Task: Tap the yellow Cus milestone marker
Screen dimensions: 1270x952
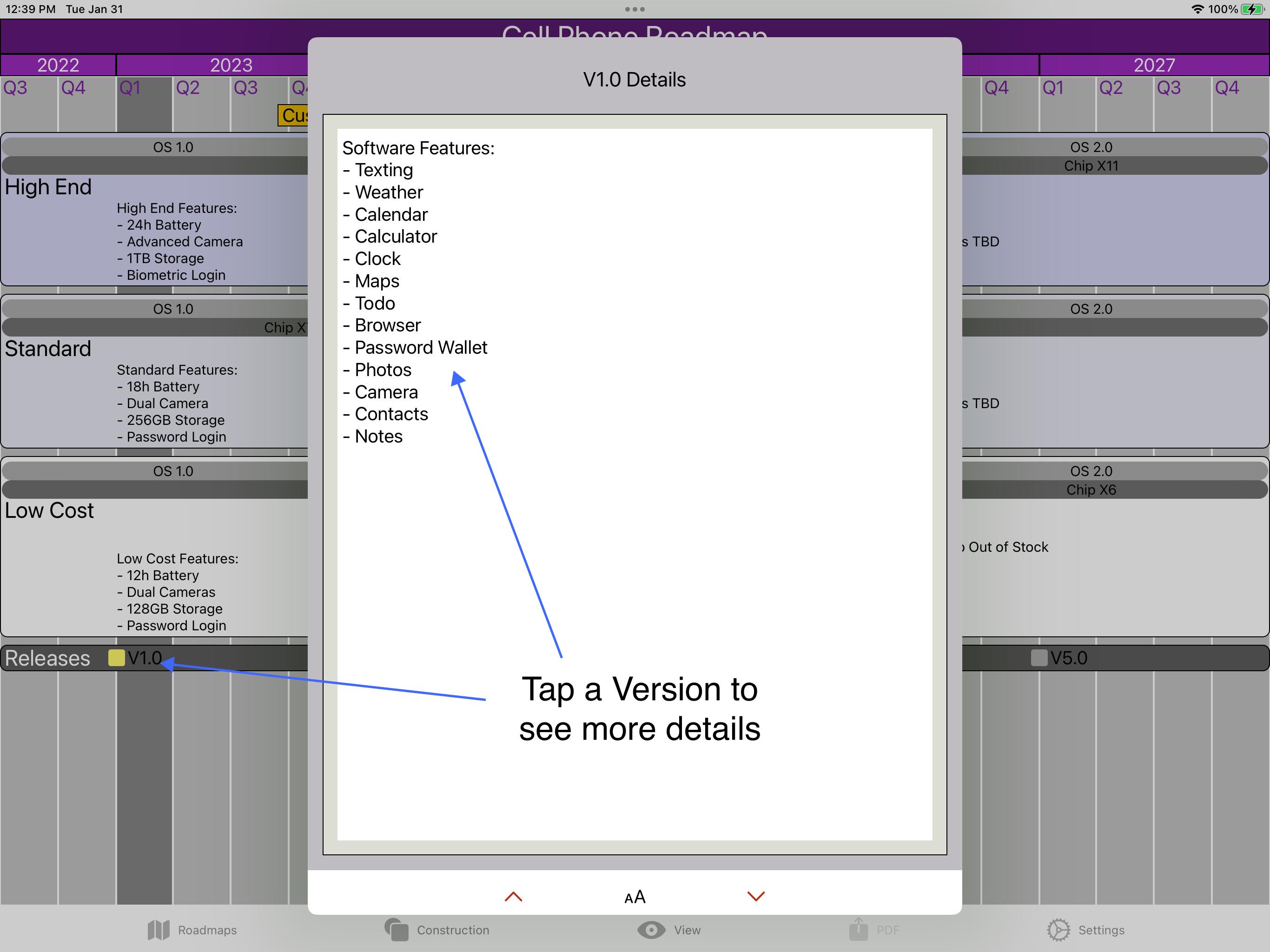Action: coord(293,115)
